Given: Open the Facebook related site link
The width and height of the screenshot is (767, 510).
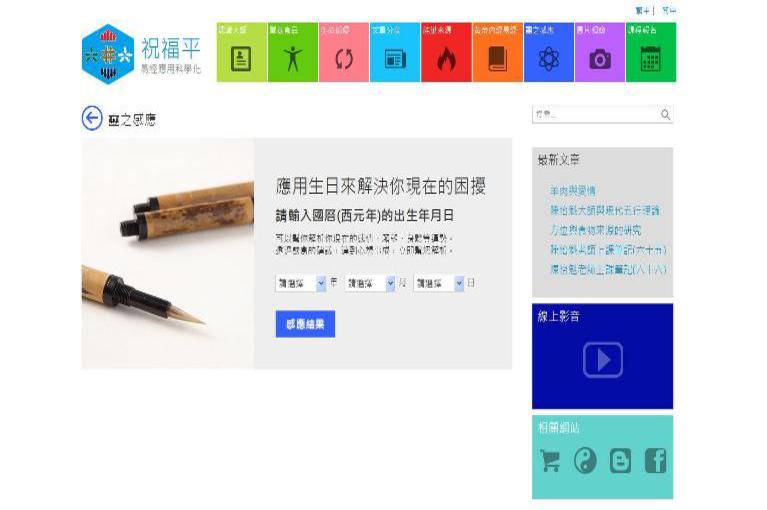Looking at the screenshot, I should point(655,461).
